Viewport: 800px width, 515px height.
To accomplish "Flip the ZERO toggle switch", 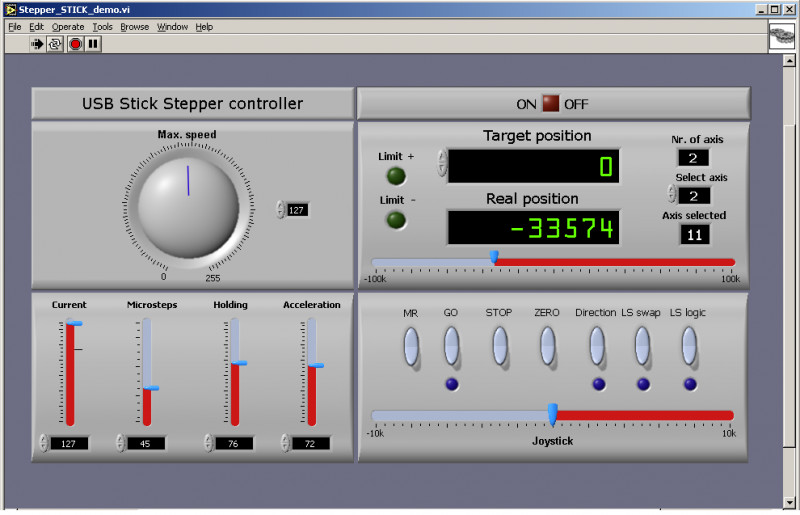I will (x=547, y=347).
